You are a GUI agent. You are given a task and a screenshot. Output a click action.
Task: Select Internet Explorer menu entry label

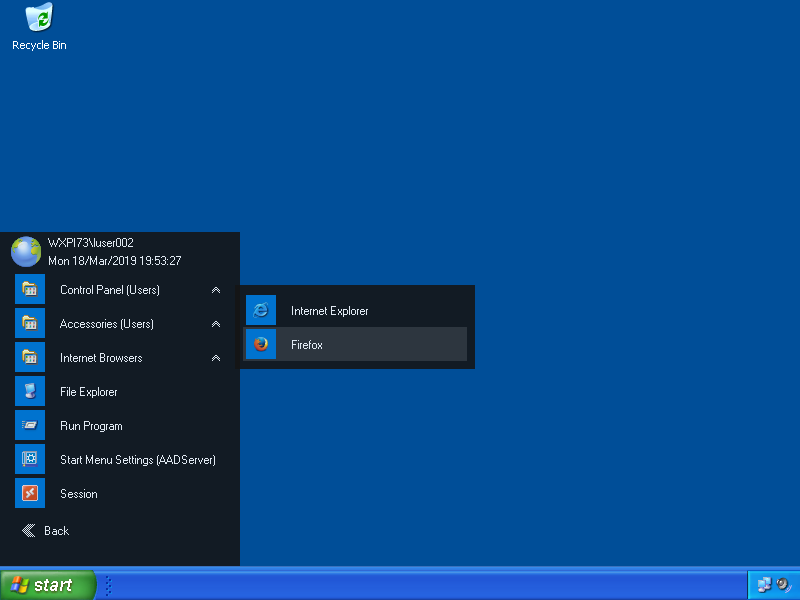click(329, 311)
